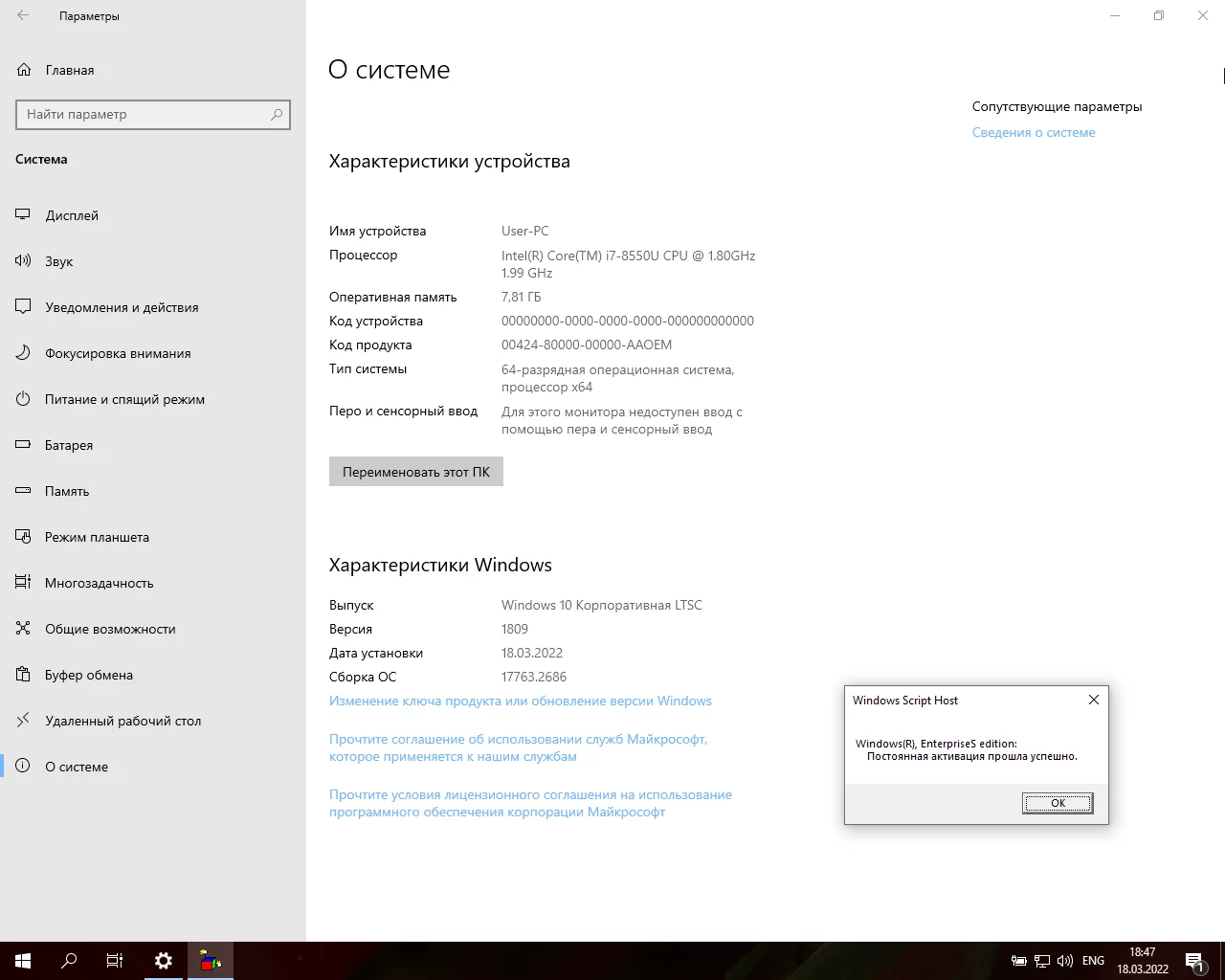The height and width of the screenshot is (980, 1225).
Task: Click the О системе page title
Action: (x=390, y=70)
